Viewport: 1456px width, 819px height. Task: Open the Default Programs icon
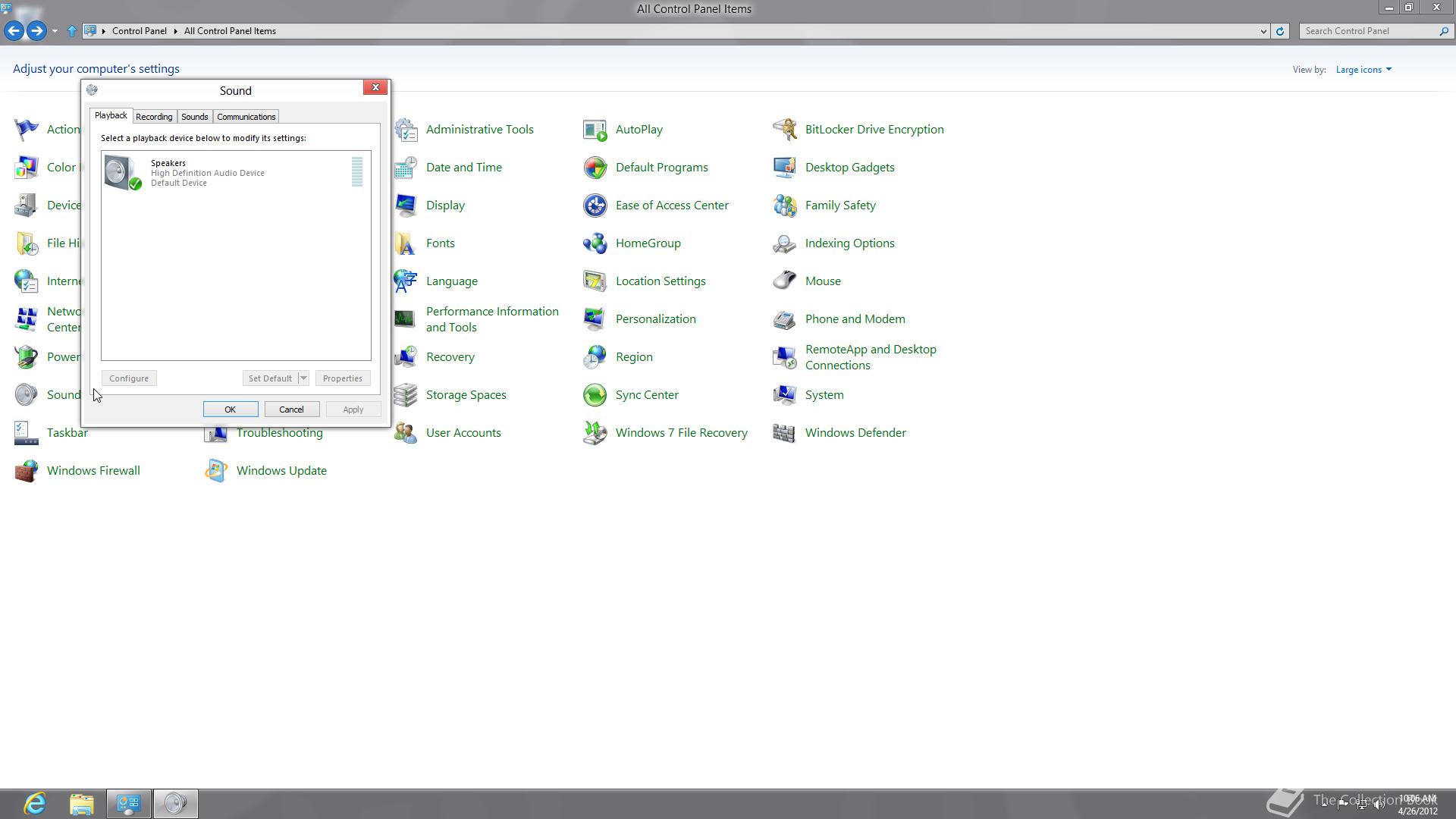pyautogui.click(x=595, y=168)
